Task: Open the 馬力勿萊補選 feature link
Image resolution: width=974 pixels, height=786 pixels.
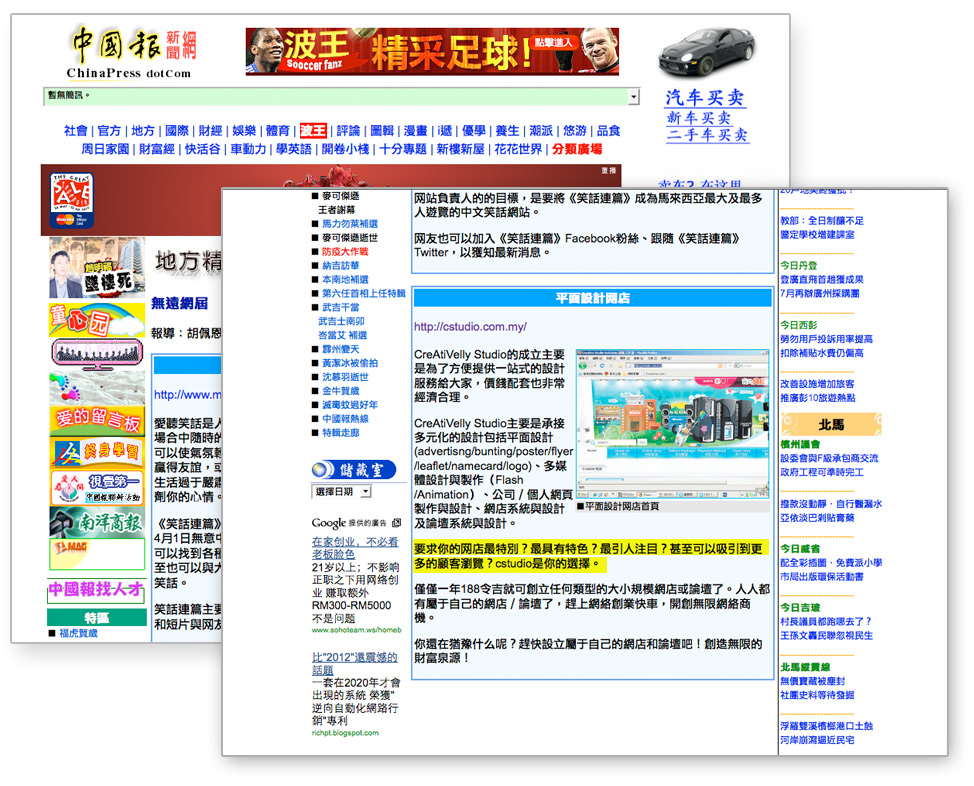Action: 350,224
